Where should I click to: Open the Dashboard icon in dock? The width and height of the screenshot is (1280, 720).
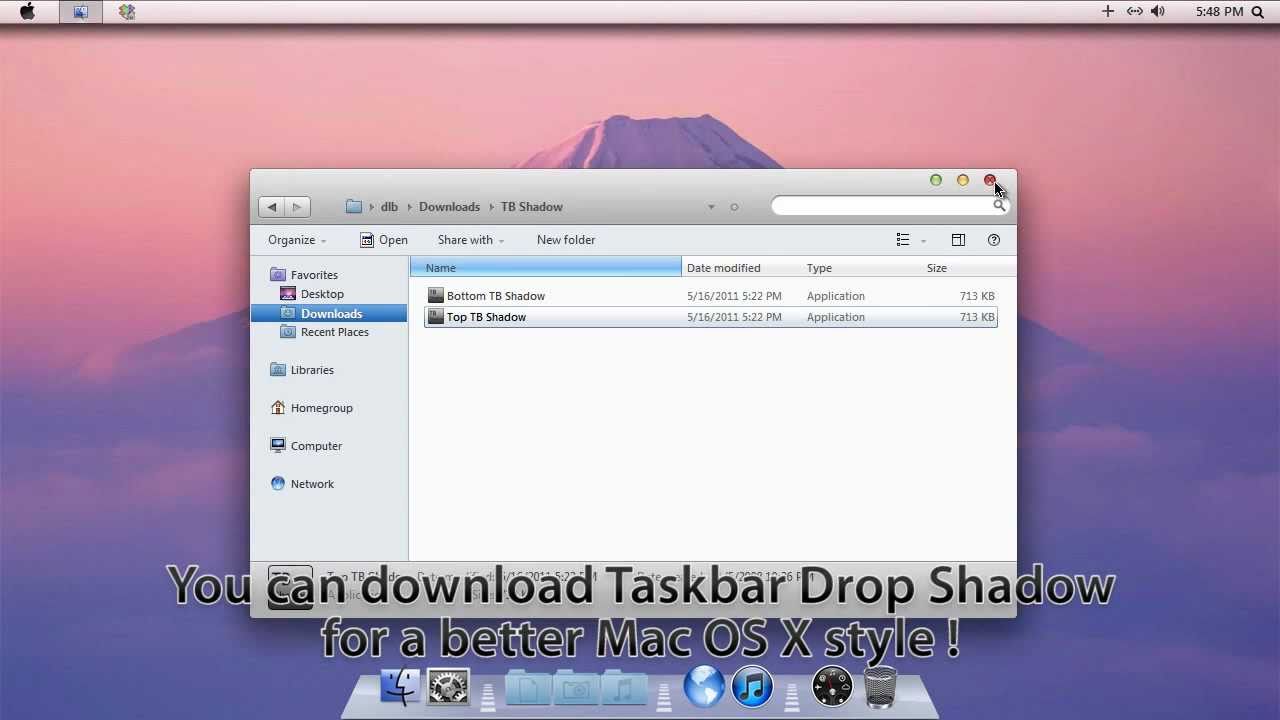[832, 687]
